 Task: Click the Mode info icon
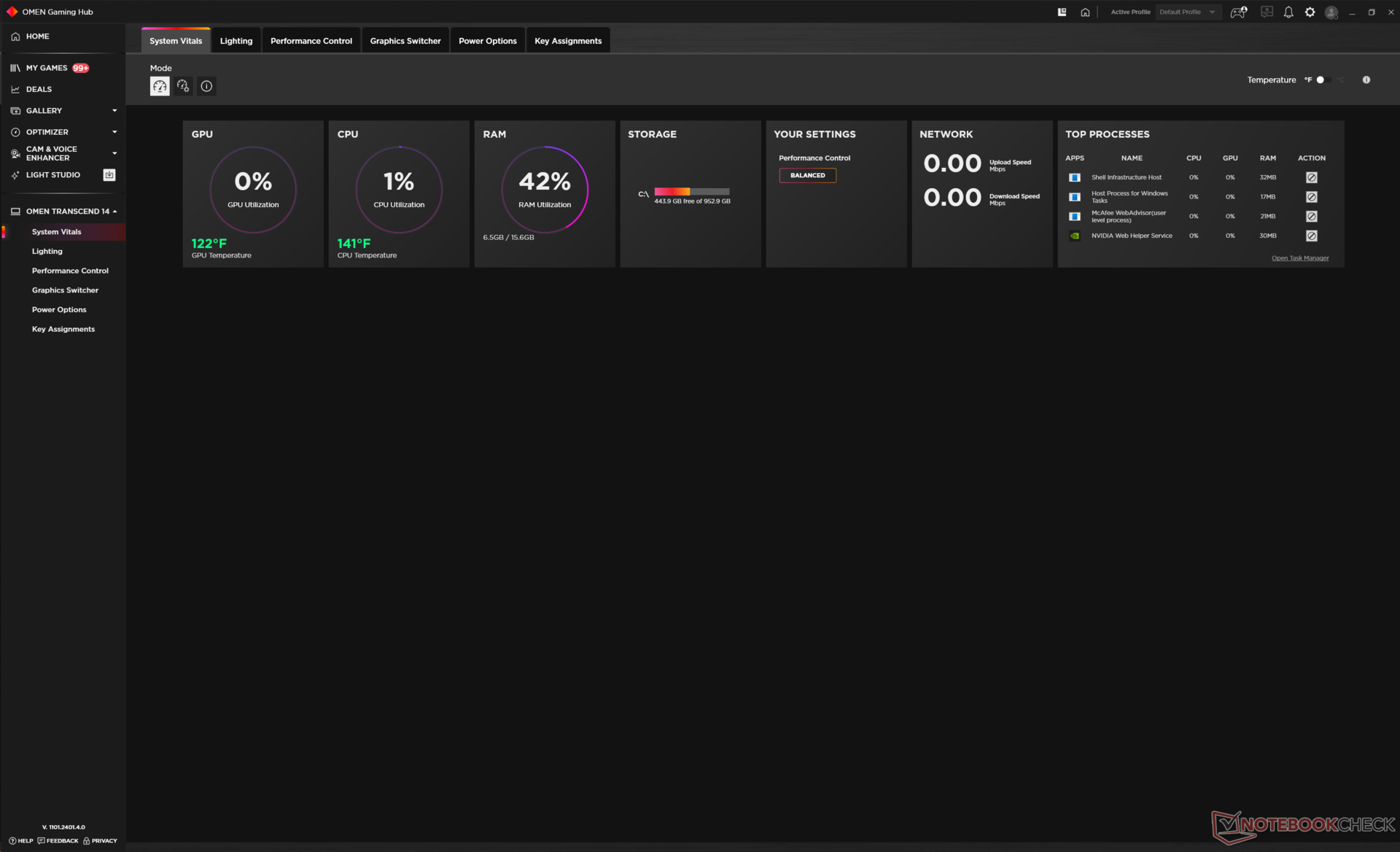206,86
